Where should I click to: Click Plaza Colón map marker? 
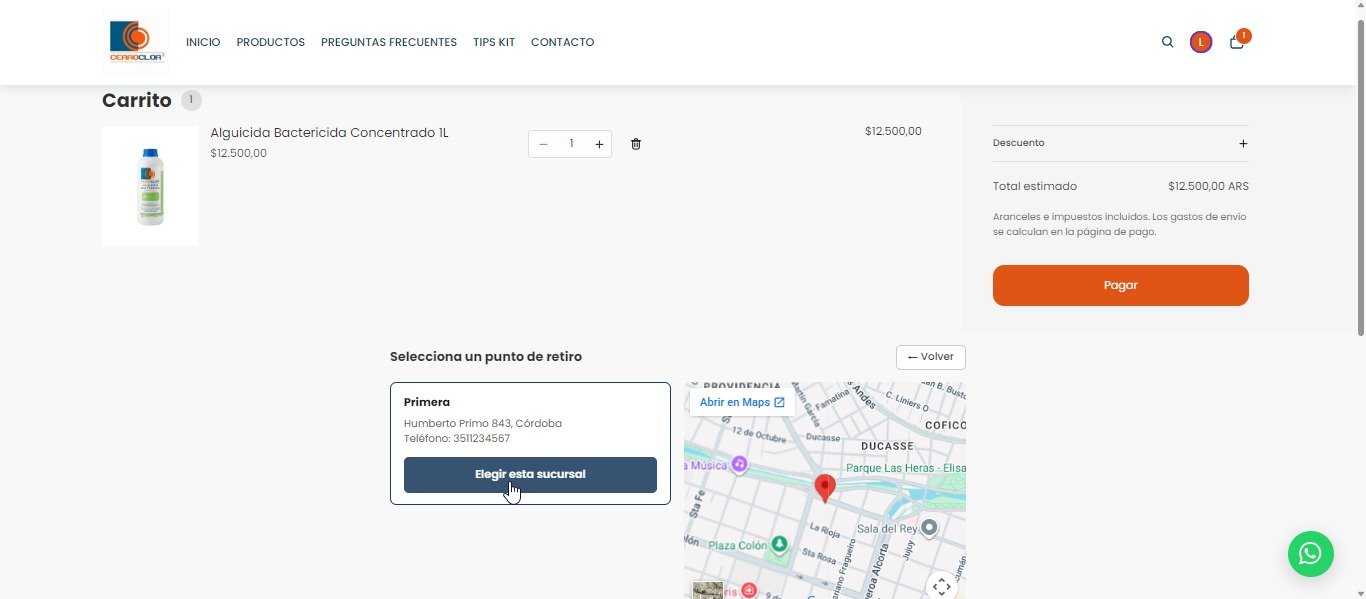779,545
